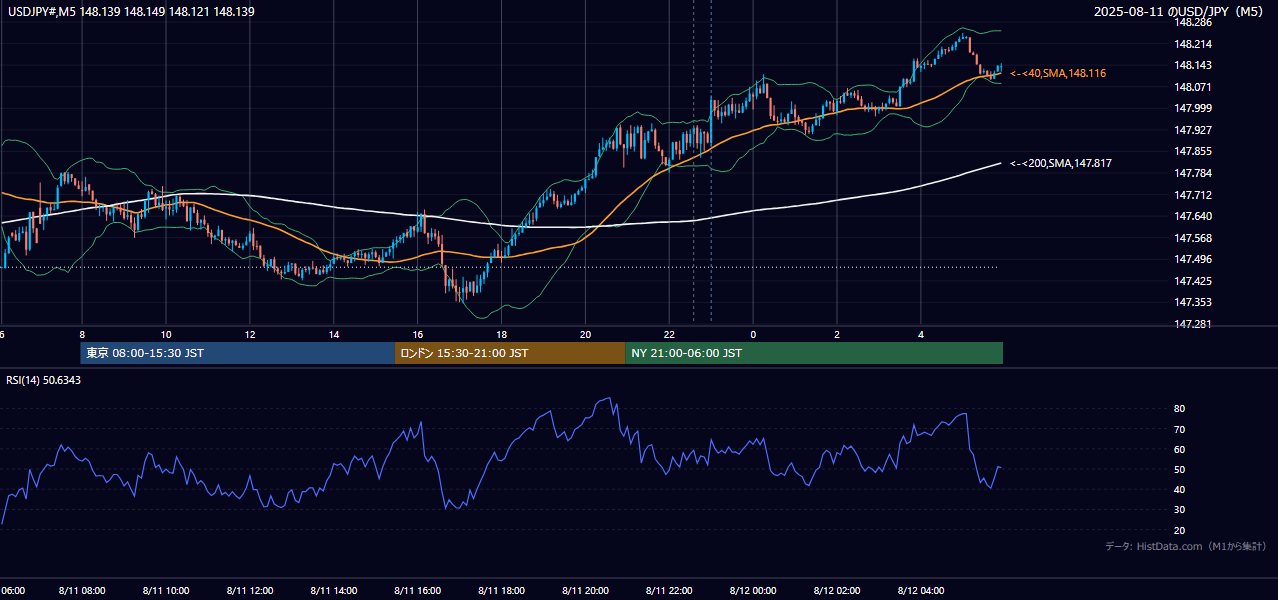Click hour marker 18 under price chart
The image size is (1278, 600).
(502, 334)
